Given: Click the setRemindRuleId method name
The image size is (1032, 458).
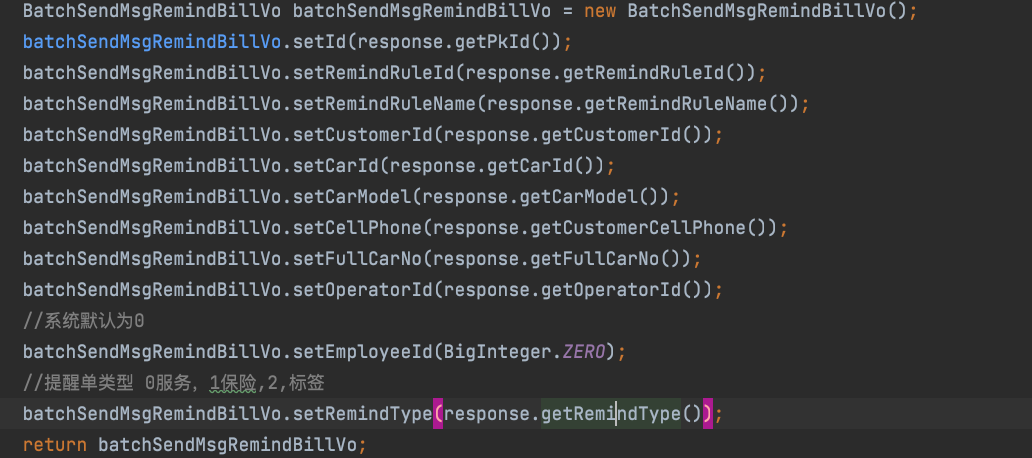Looking at the screenshot, I should click(373, 73).
